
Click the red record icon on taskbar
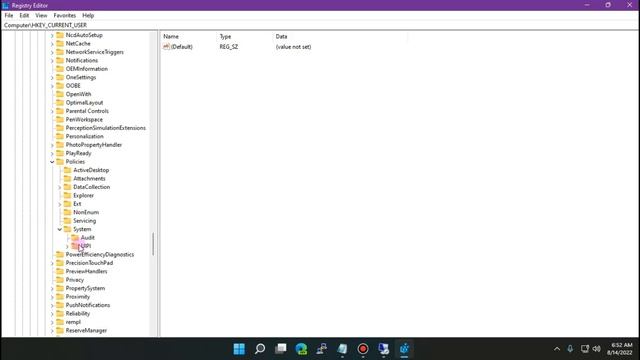(363, 349)
